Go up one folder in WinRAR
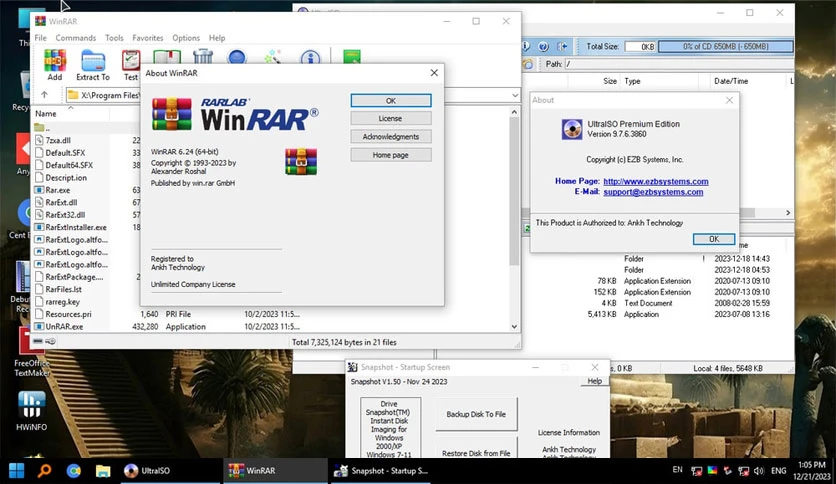This screenshot has width=836, height=484. click(45, 95)
